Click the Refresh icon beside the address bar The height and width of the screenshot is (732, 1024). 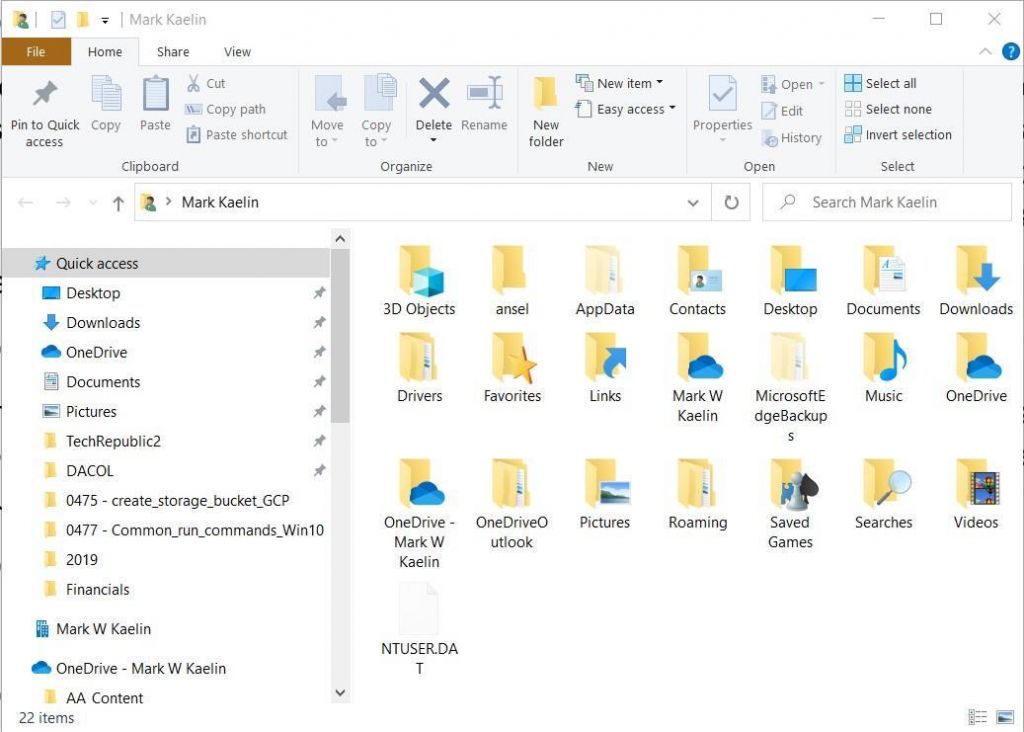click(731, 201)
